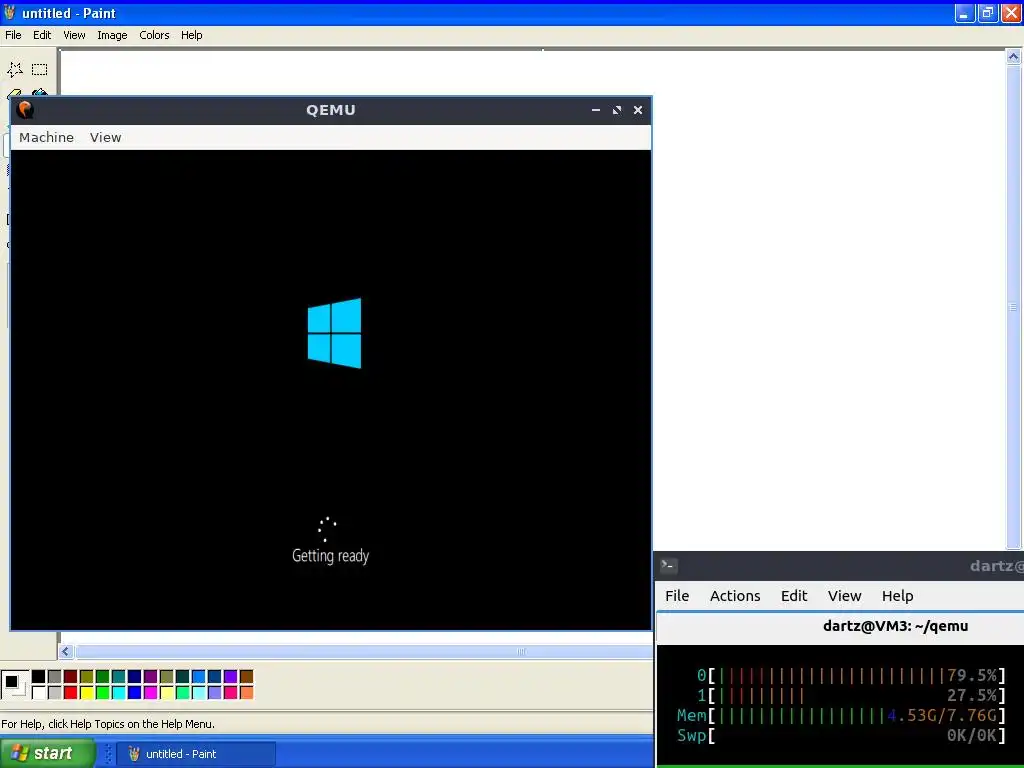Open the Edit menu in the terminal window
The image size is (1024, 768).
pyautogui.click(x=794, y=596)
